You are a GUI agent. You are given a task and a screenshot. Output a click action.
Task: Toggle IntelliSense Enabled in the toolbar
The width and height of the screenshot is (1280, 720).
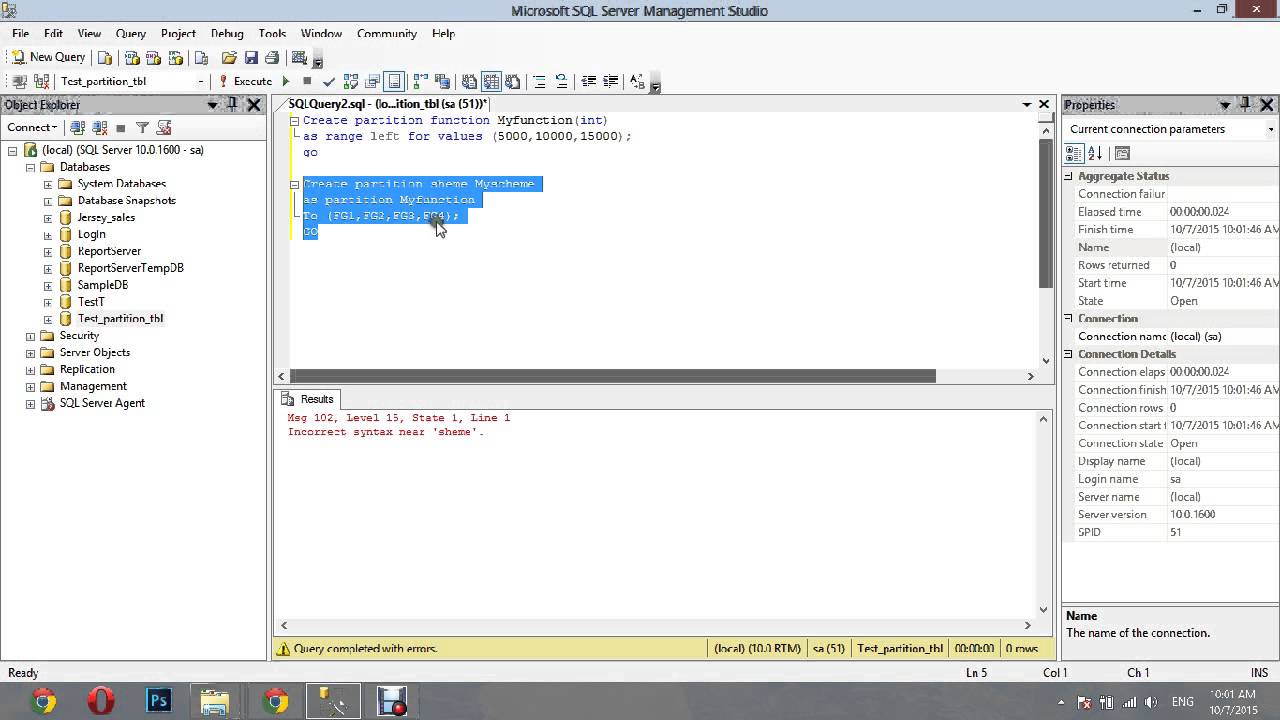pyautogui.click(x=394, y=81)
